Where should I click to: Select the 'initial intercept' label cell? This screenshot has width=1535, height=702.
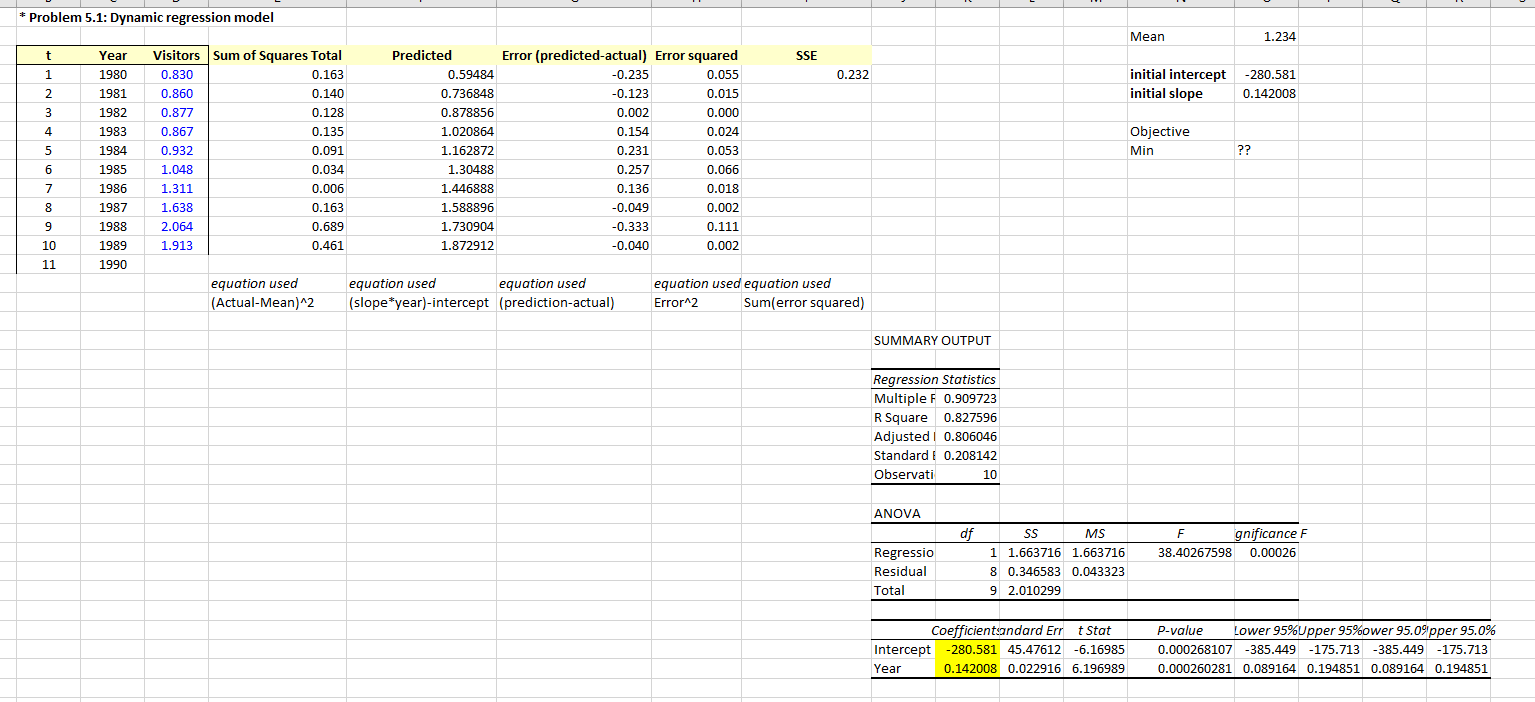click(1177, 75)
